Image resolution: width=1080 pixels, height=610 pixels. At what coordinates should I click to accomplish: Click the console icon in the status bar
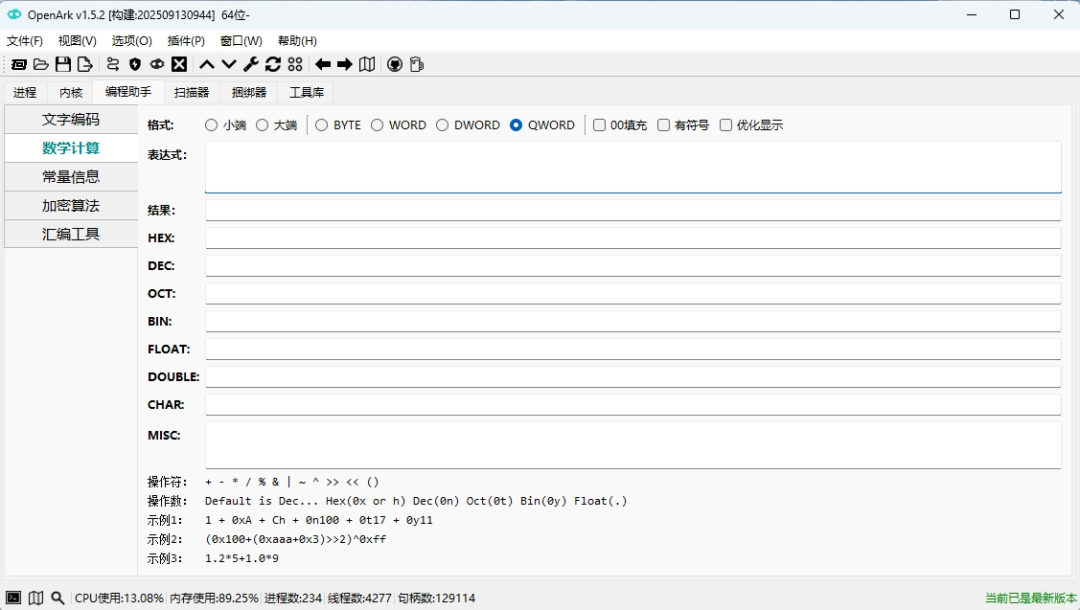tap(13, 597)
